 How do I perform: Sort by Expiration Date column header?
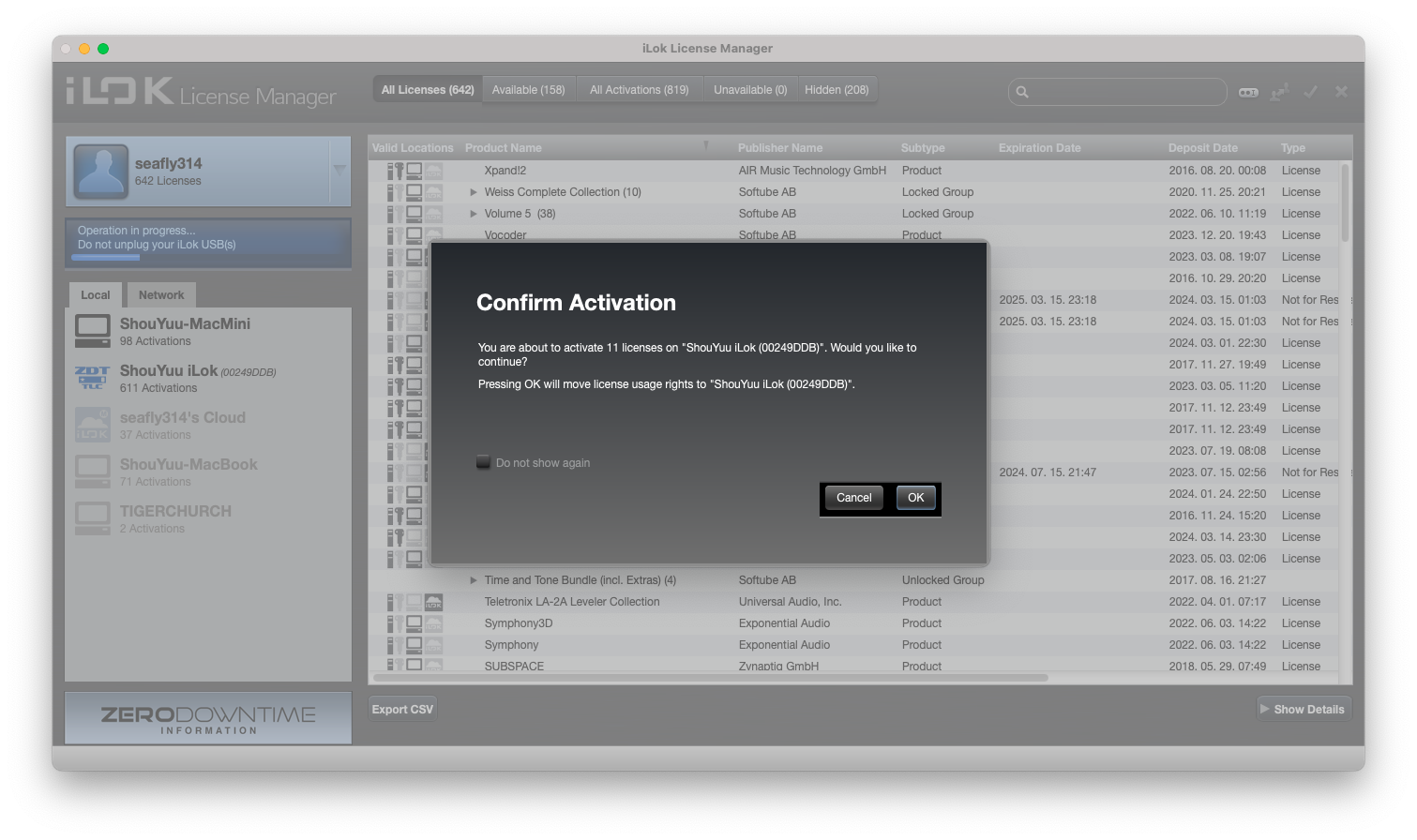1039,148
